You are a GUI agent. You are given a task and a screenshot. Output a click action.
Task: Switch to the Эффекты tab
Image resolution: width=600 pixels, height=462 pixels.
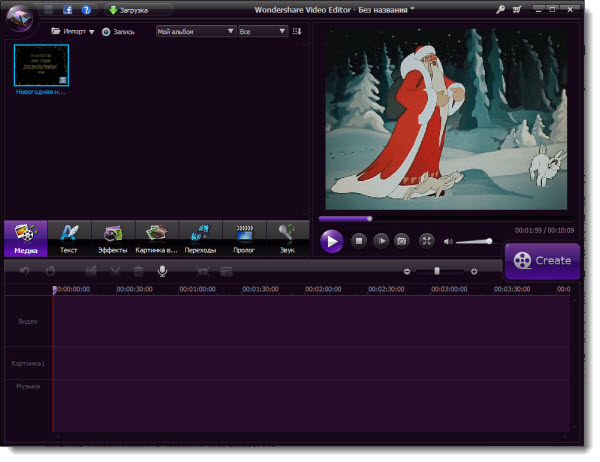click(x=113, y=239)
